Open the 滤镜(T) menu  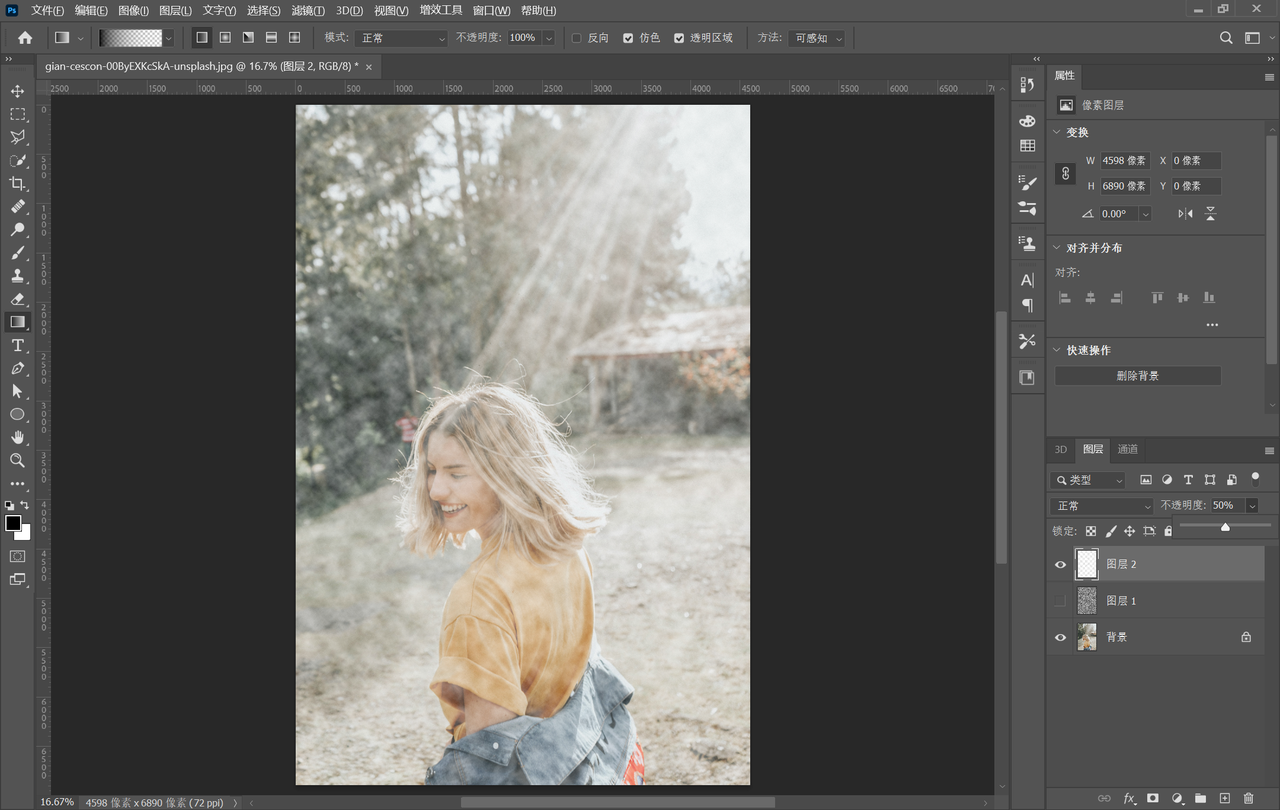[308, 10]
